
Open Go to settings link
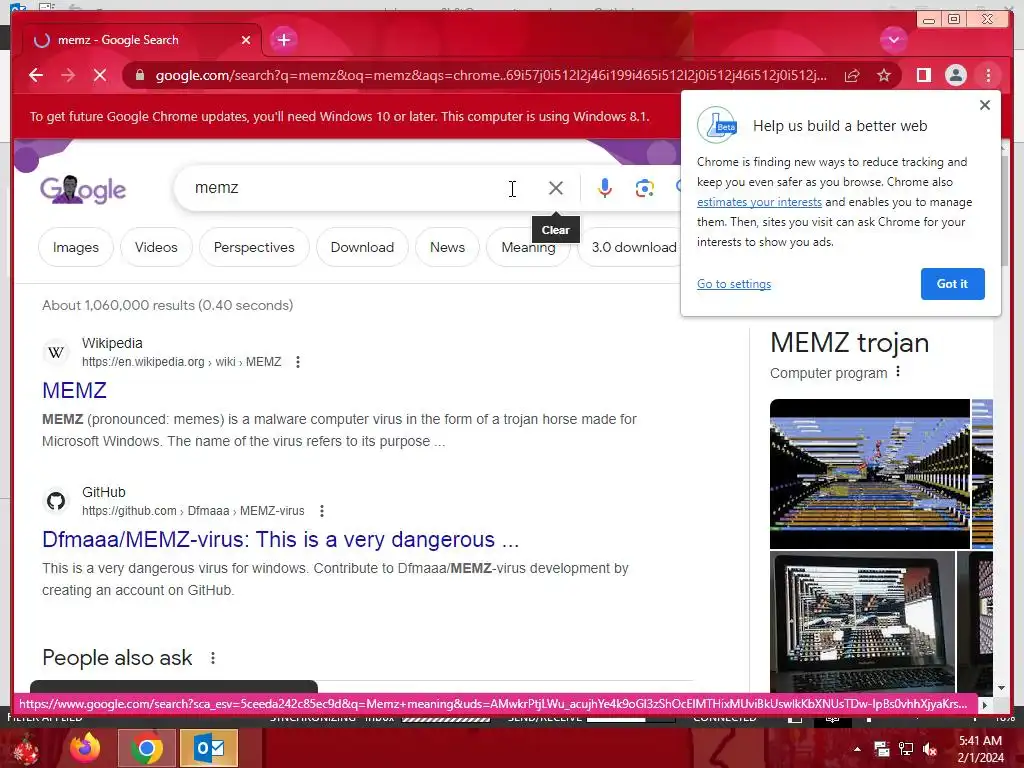pos(734,284)
